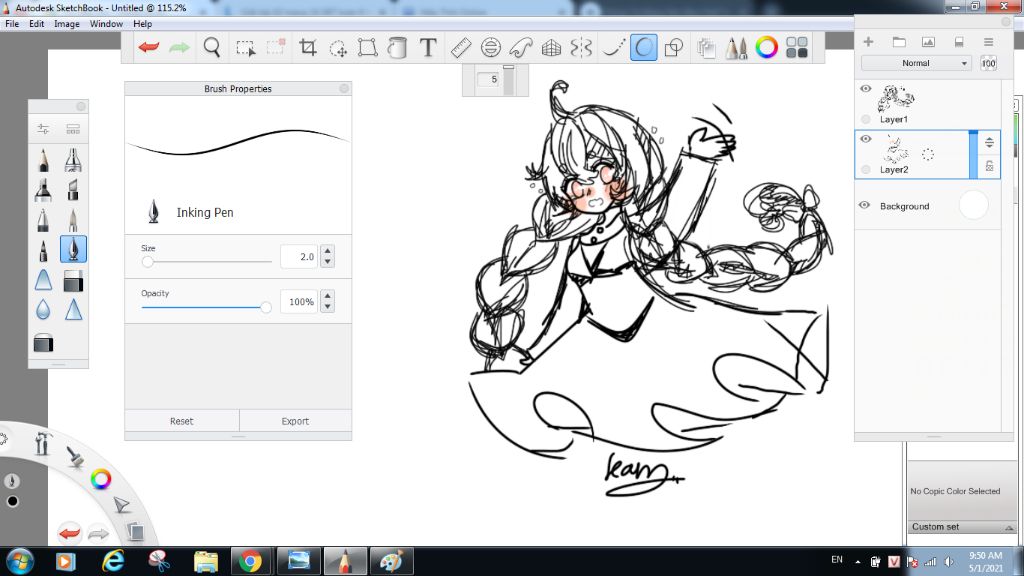The width and height of the screenshot is (1024, 576).
Task: Click the Size value field 2.0
Action: pos(299,257)
